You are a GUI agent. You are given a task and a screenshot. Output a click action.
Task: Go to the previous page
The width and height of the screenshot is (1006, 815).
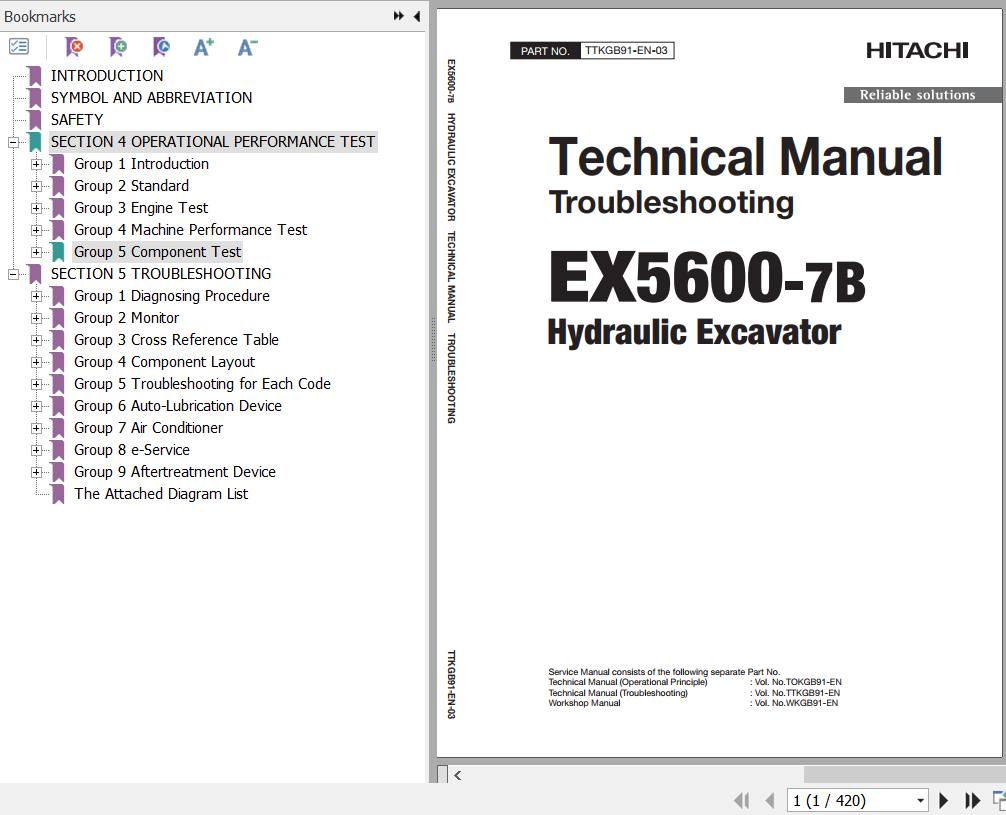click(x=769, y=800)
